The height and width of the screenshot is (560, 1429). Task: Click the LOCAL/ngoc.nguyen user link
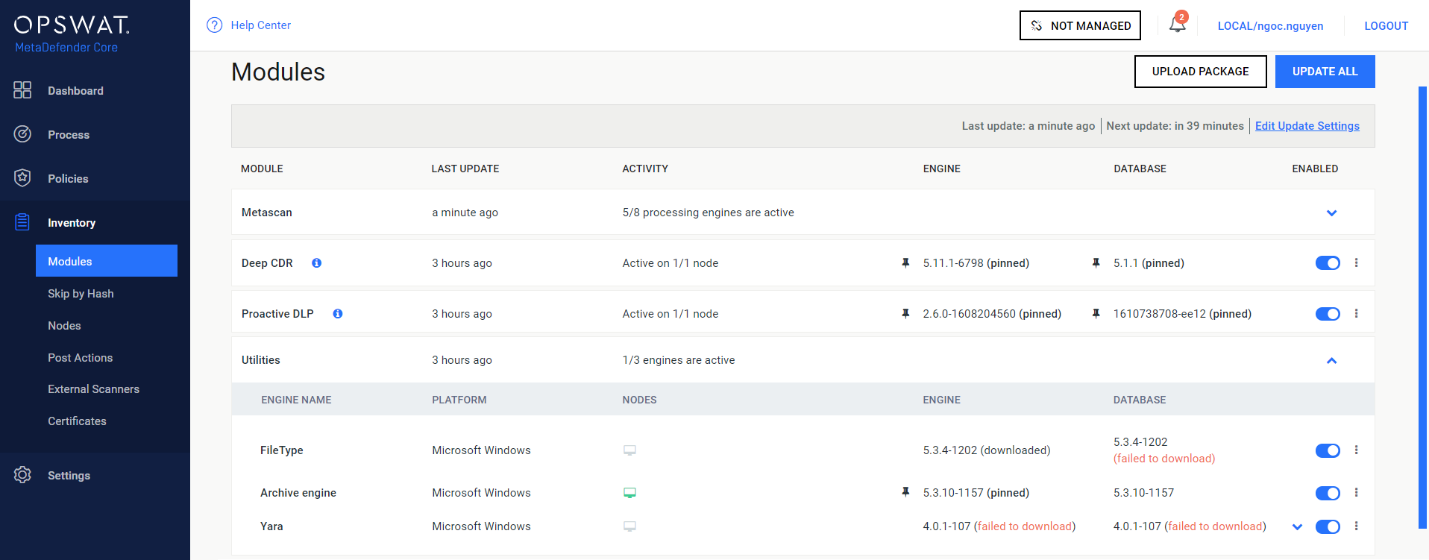pyautogui.click(x=1270, y=26)
